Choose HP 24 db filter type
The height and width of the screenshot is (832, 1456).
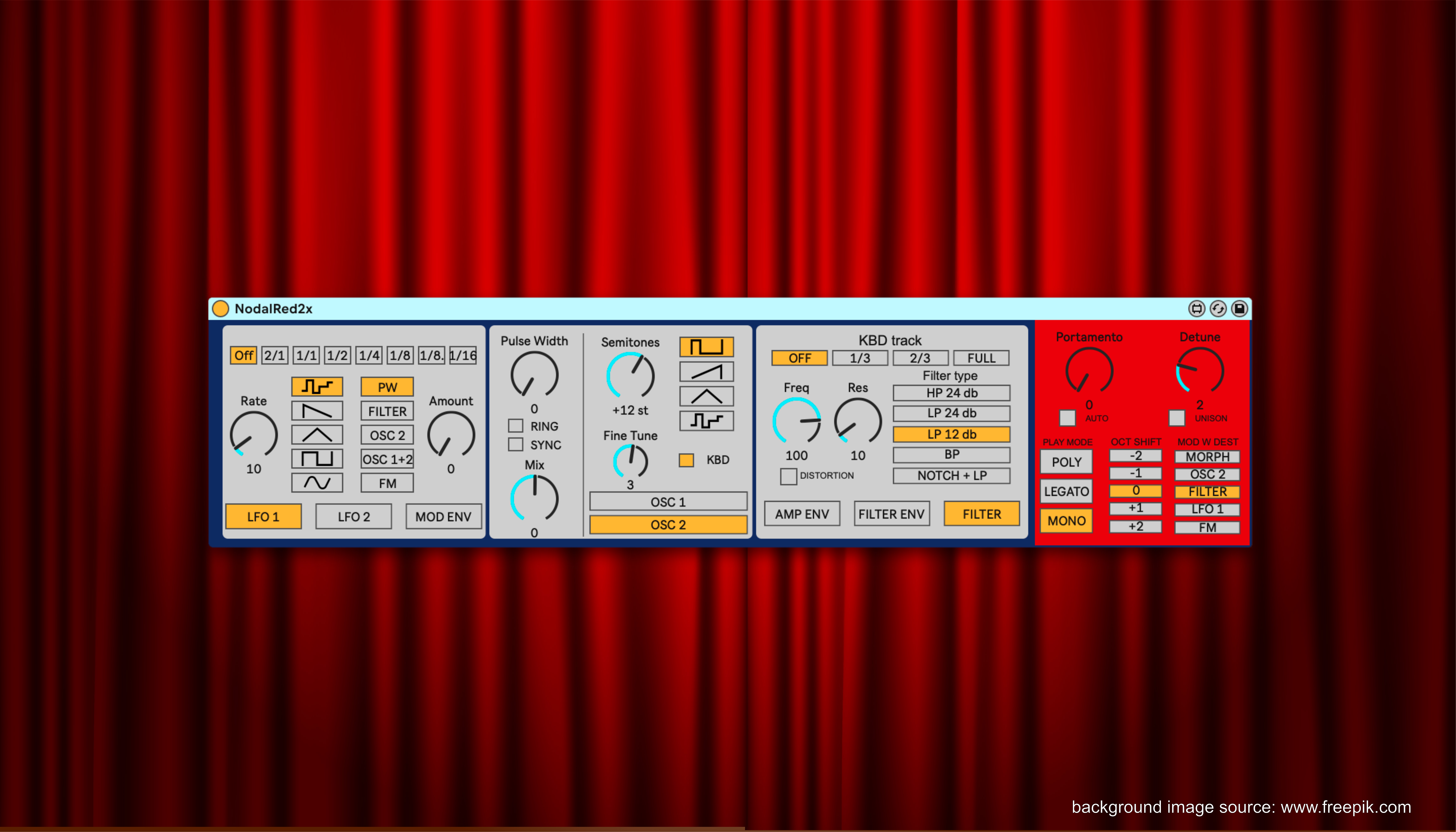pyautogui.click(x=951, y=393)
